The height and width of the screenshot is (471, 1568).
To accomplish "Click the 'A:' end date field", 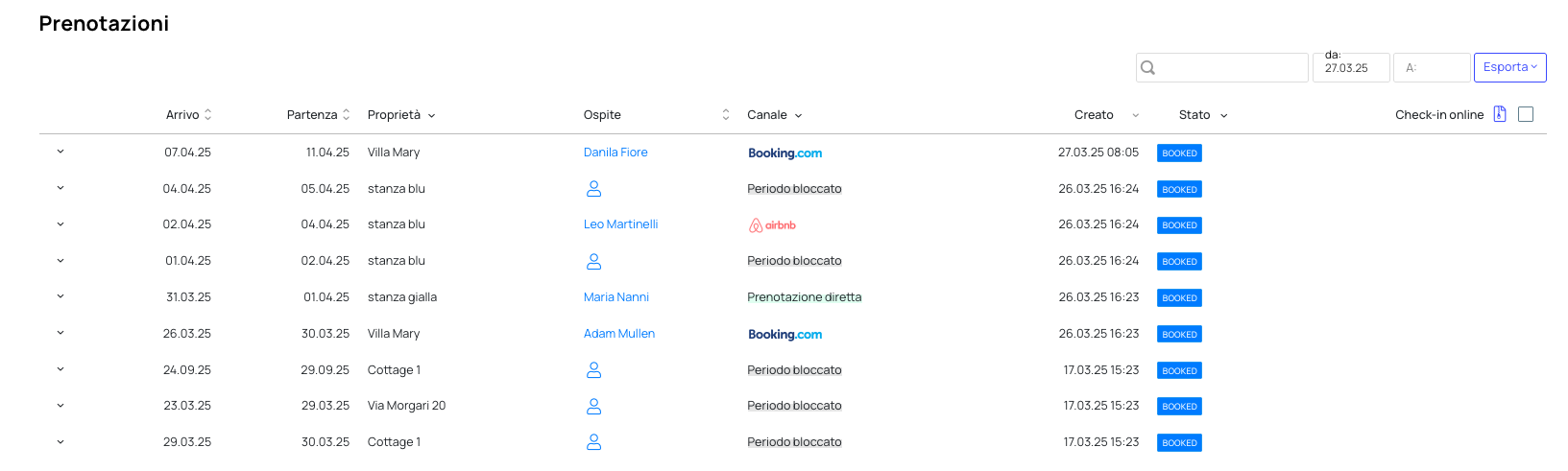I will [1432, 67].
